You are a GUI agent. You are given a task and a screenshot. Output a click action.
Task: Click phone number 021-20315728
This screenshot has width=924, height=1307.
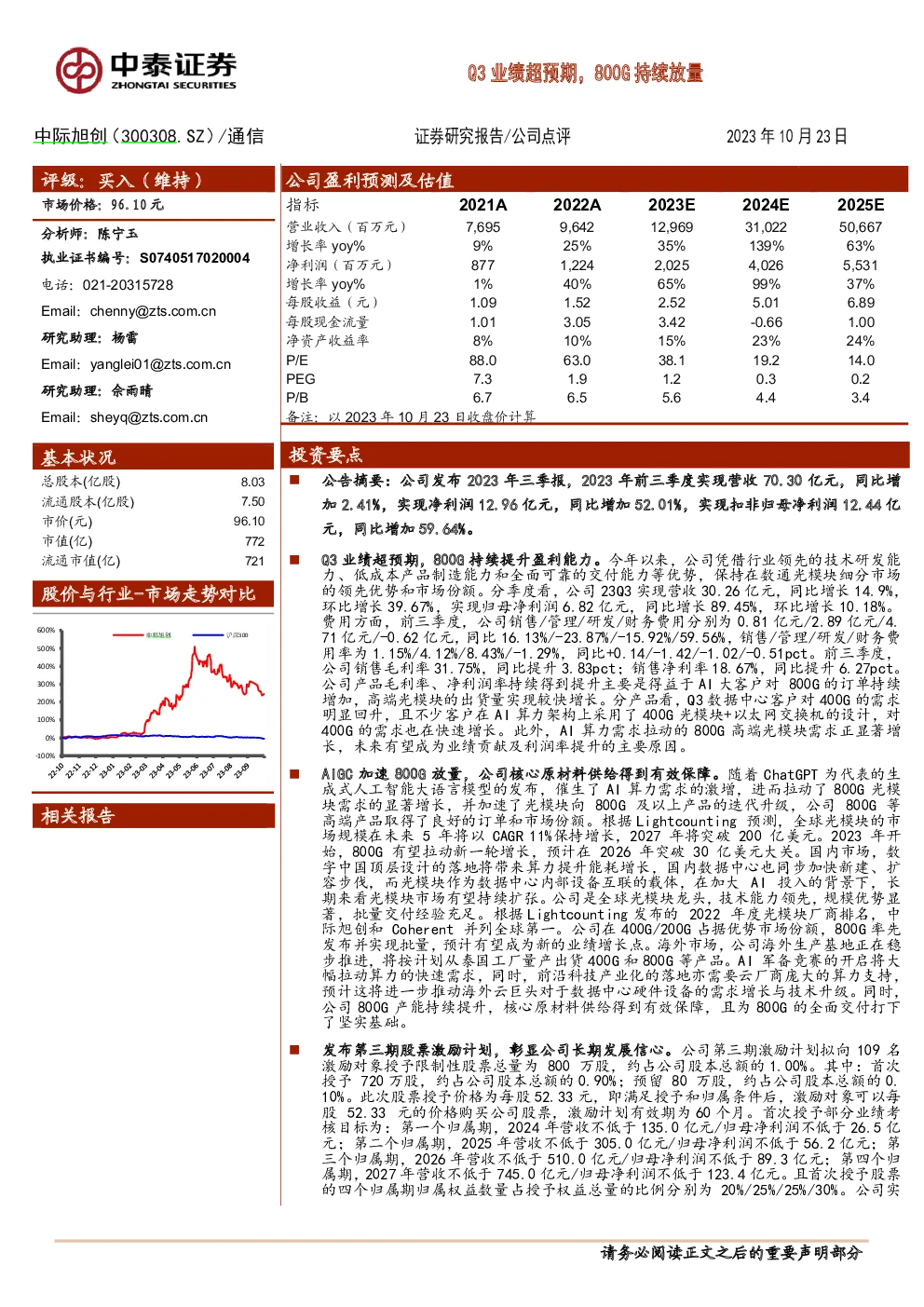coord(128,285)
